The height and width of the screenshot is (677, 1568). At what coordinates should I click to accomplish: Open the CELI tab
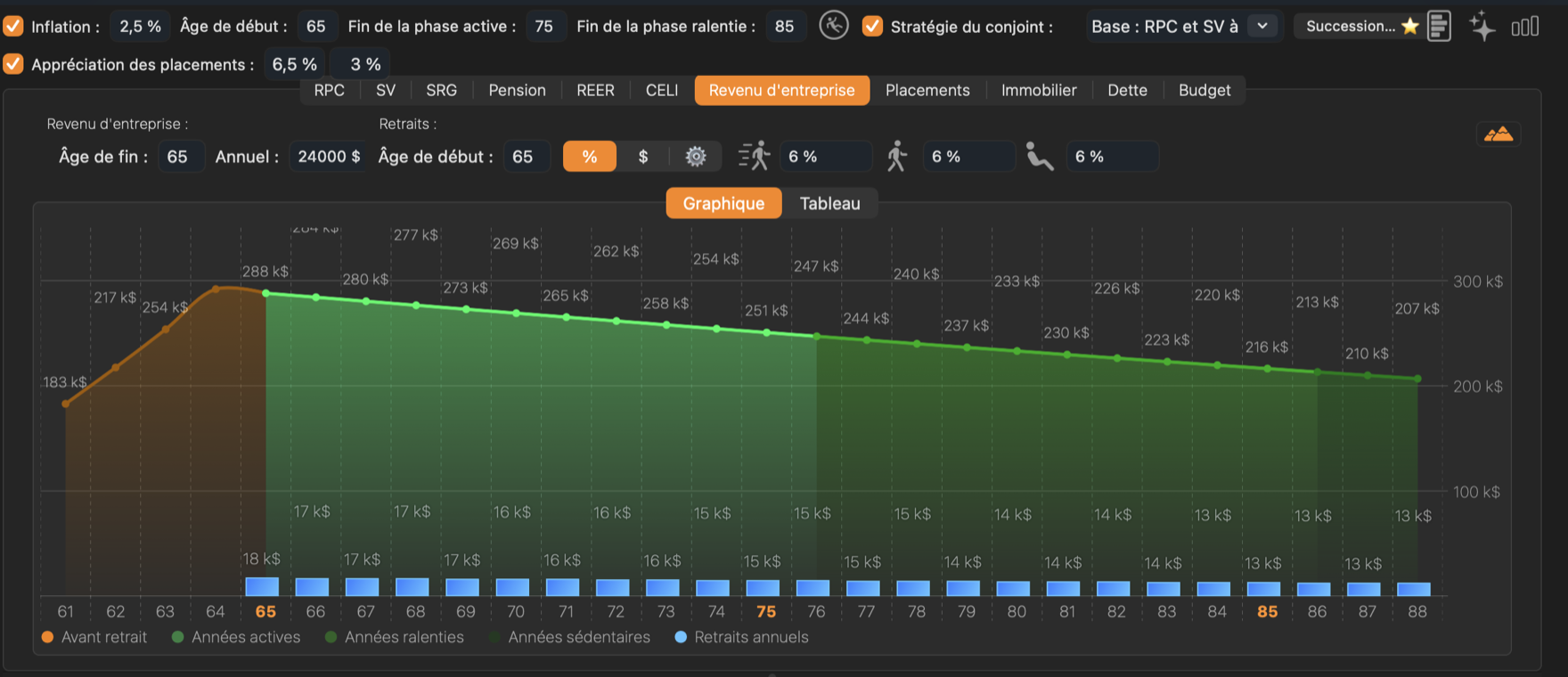click(x=662, y=90)
